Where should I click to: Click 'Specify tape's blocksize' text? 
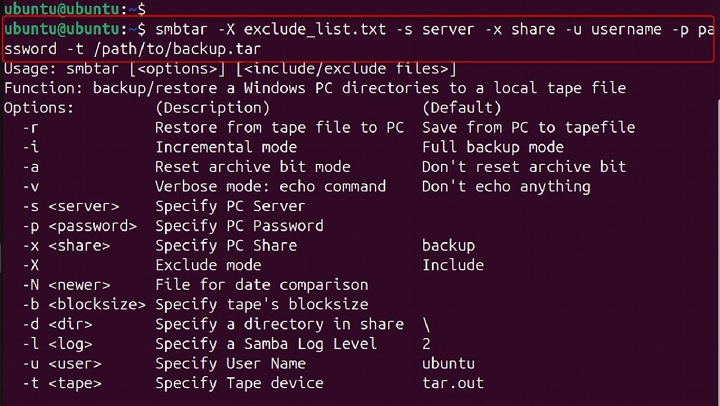(262, 304)
